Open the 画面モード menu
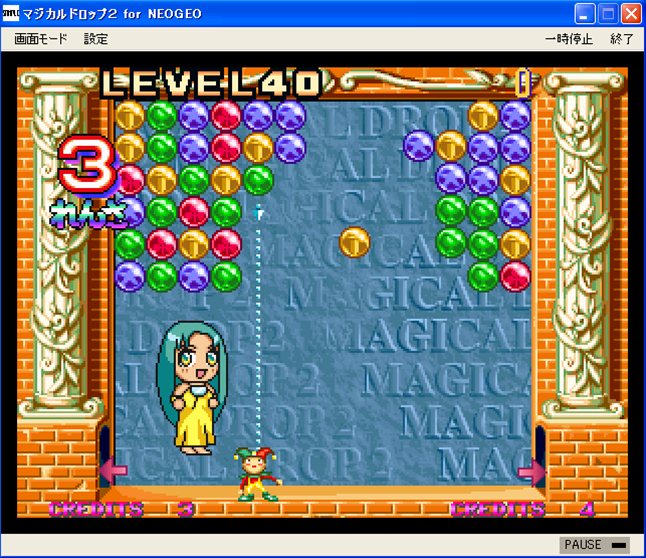Viewport: 646px width, 558px height. coord(40,39)
